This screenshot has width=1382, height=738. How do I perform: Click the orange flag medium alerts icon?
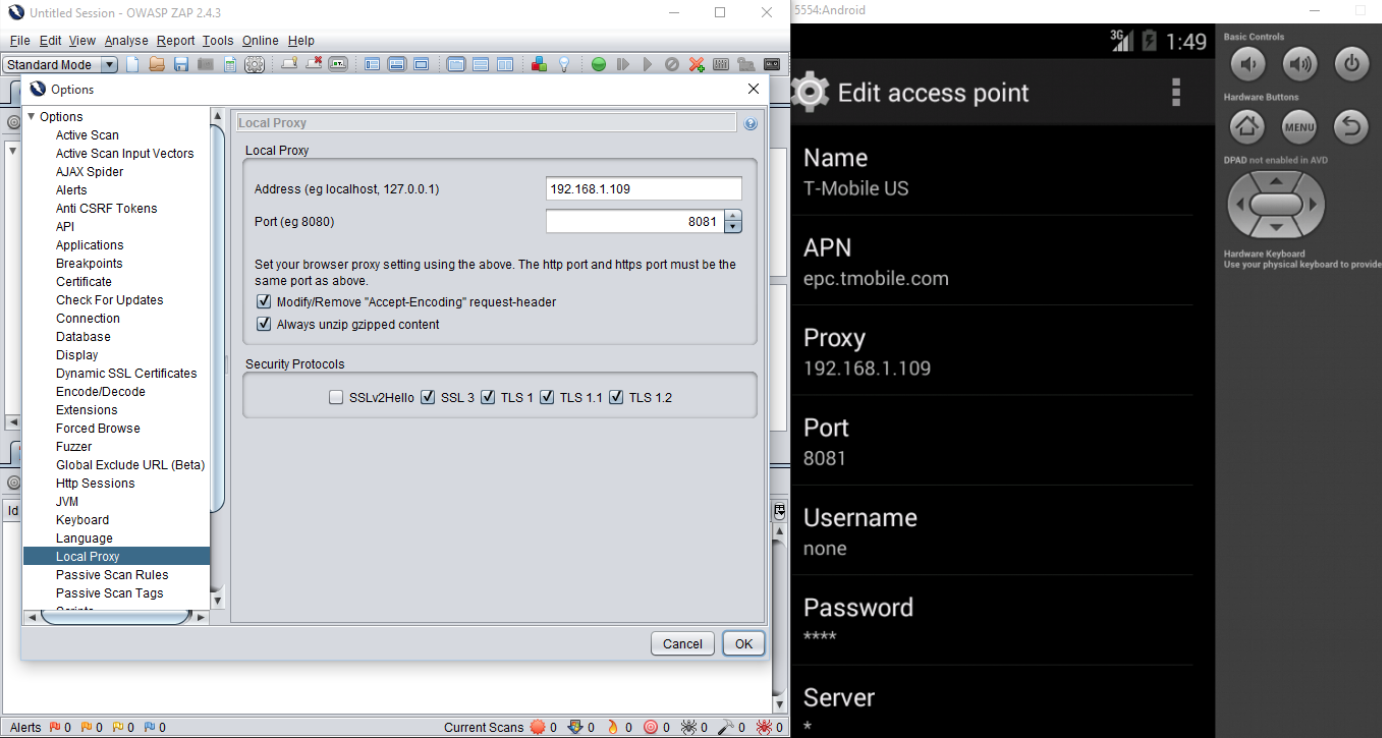[87, 727]
